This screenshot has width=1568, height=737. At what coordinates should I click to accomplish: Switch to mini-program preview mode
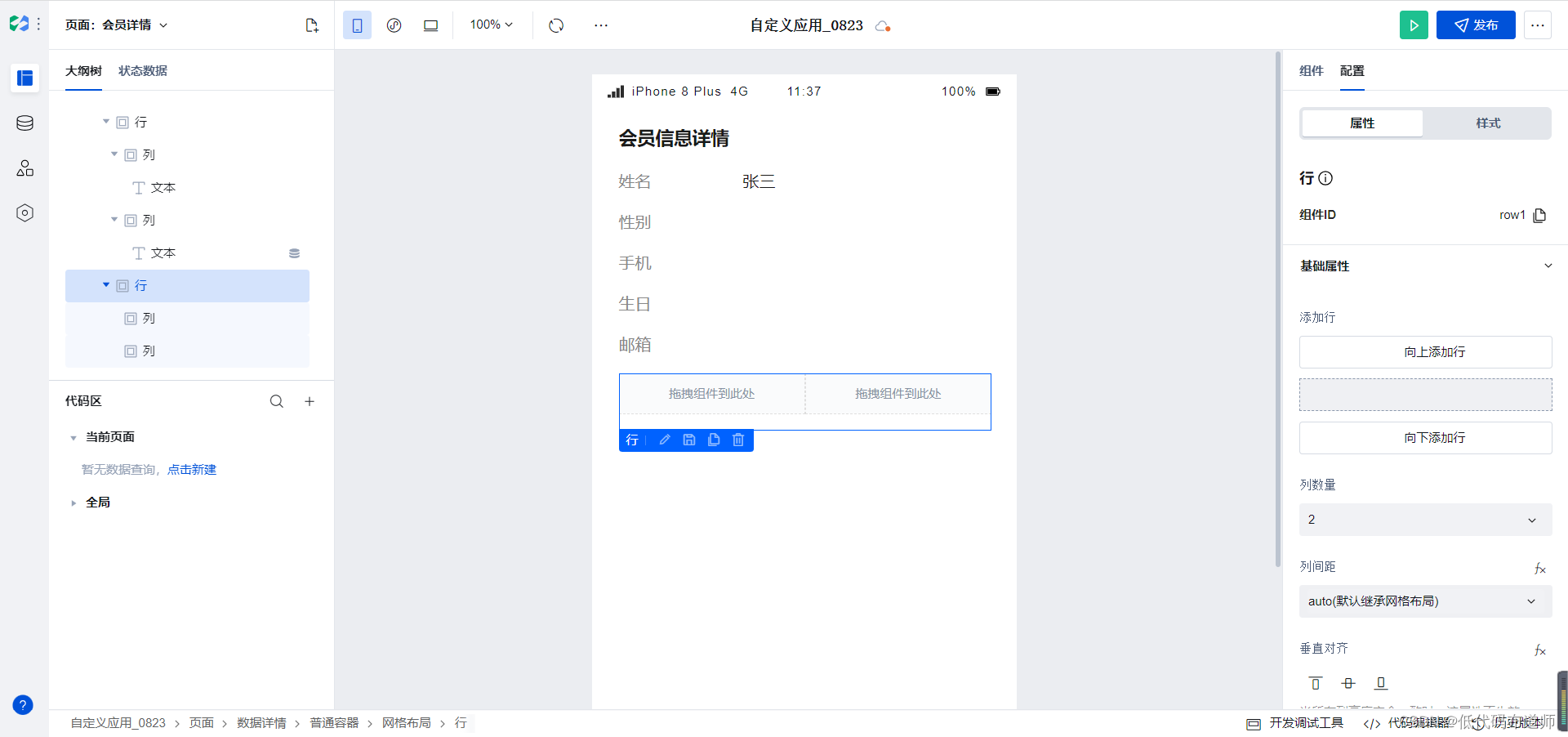click(x=394, y=25)
